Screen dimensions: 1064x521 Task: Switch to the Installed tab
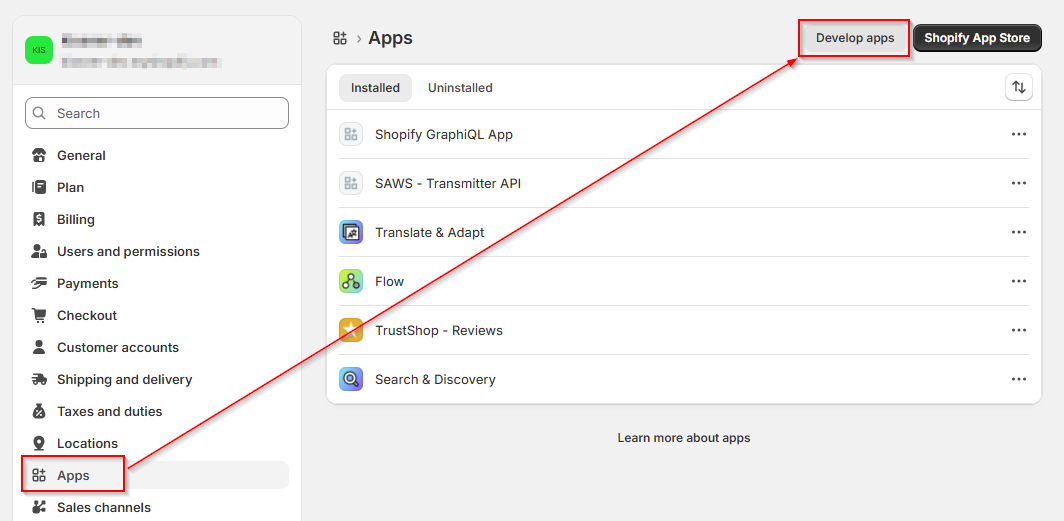tap(375, 88)
